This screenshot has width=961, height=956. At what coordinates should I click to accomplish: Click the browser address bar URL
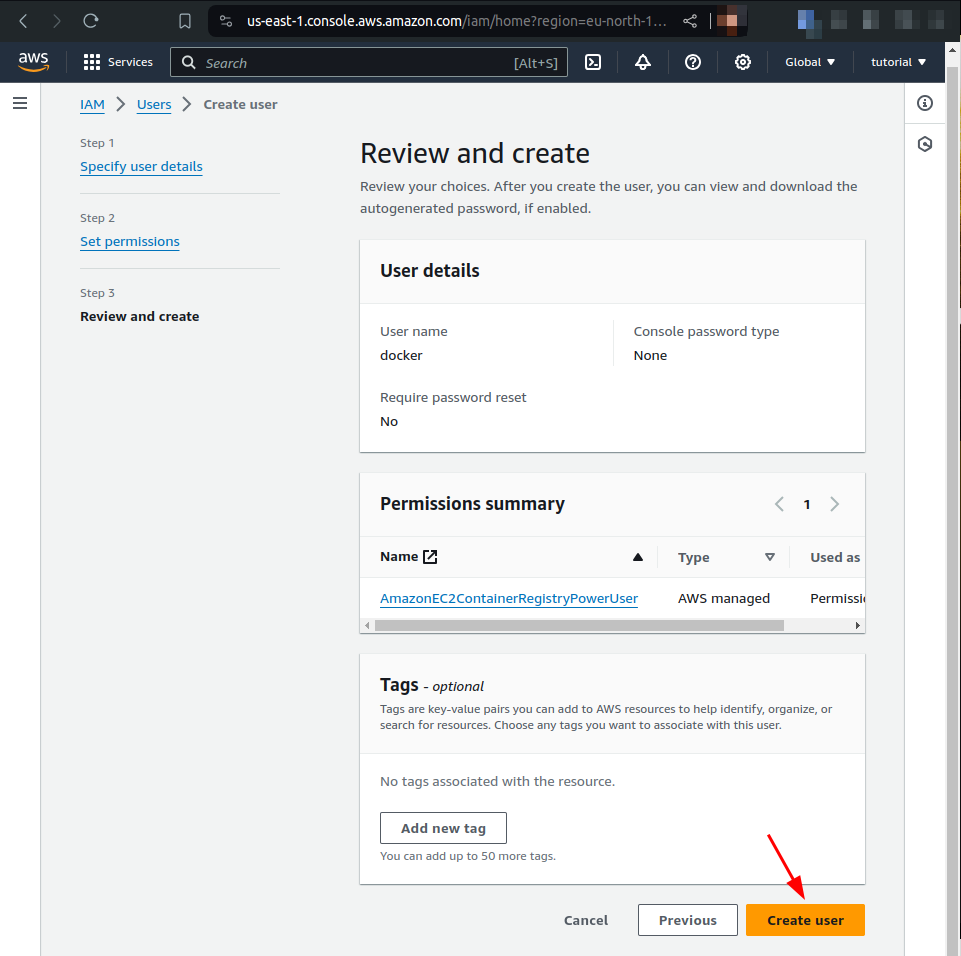coord(456,21)
